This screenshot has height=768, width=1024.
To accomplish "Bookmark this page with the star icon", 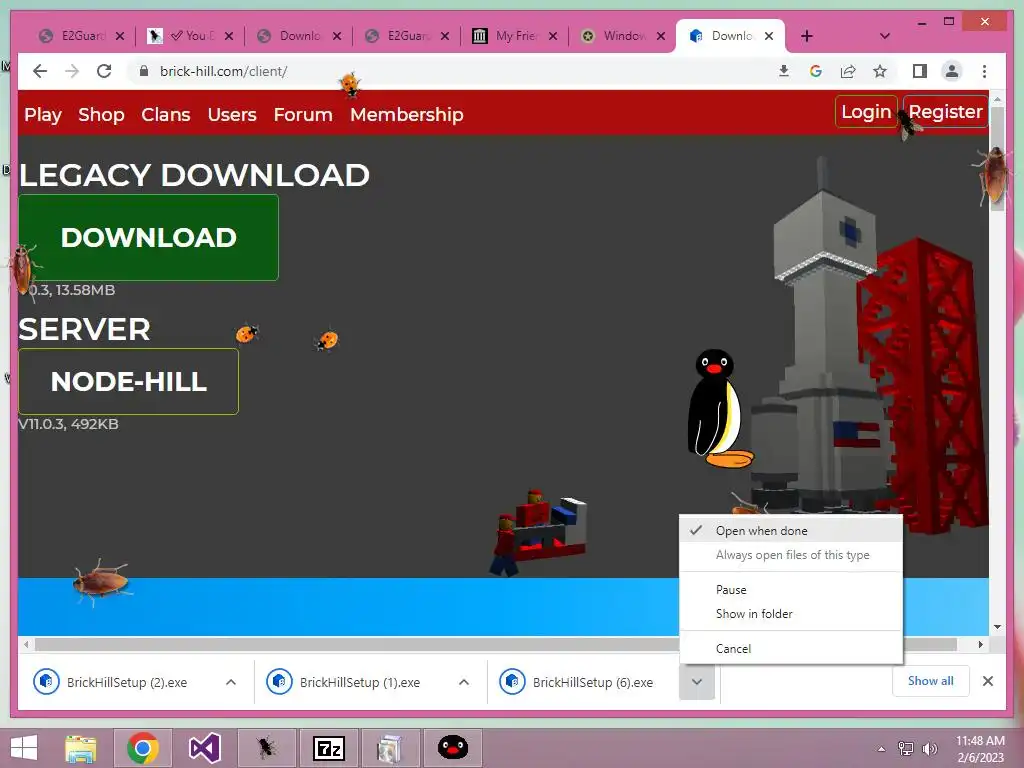I will [880, 71].
